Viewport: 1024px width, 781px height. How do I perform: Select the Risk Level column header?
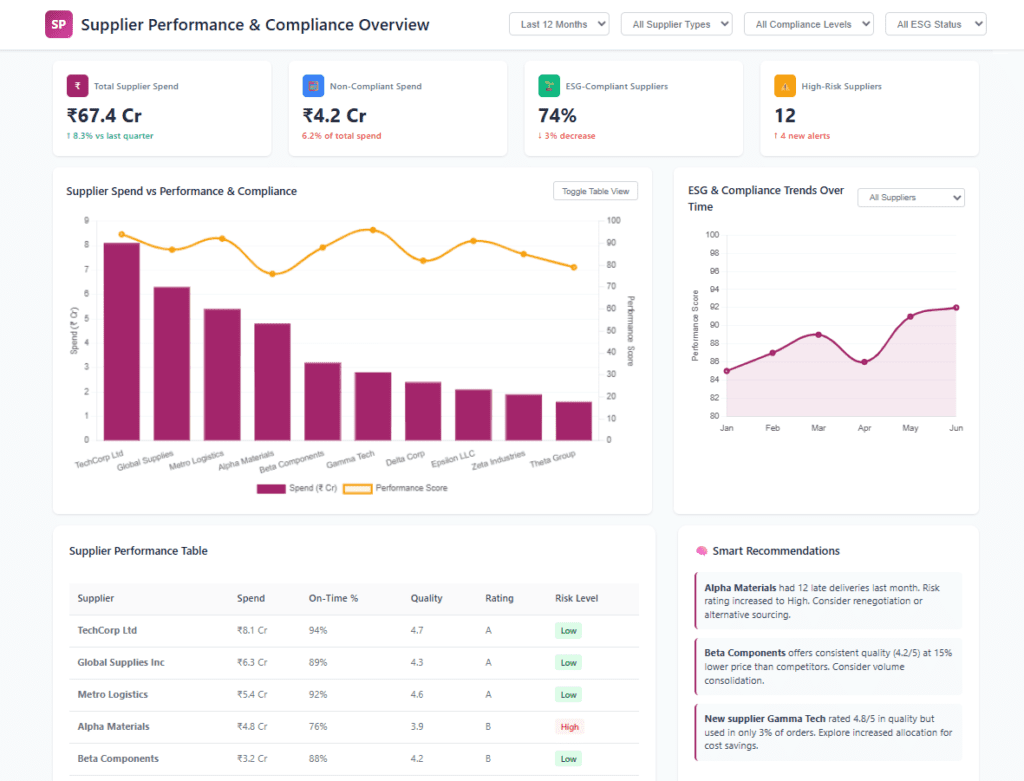coord(577,598)
